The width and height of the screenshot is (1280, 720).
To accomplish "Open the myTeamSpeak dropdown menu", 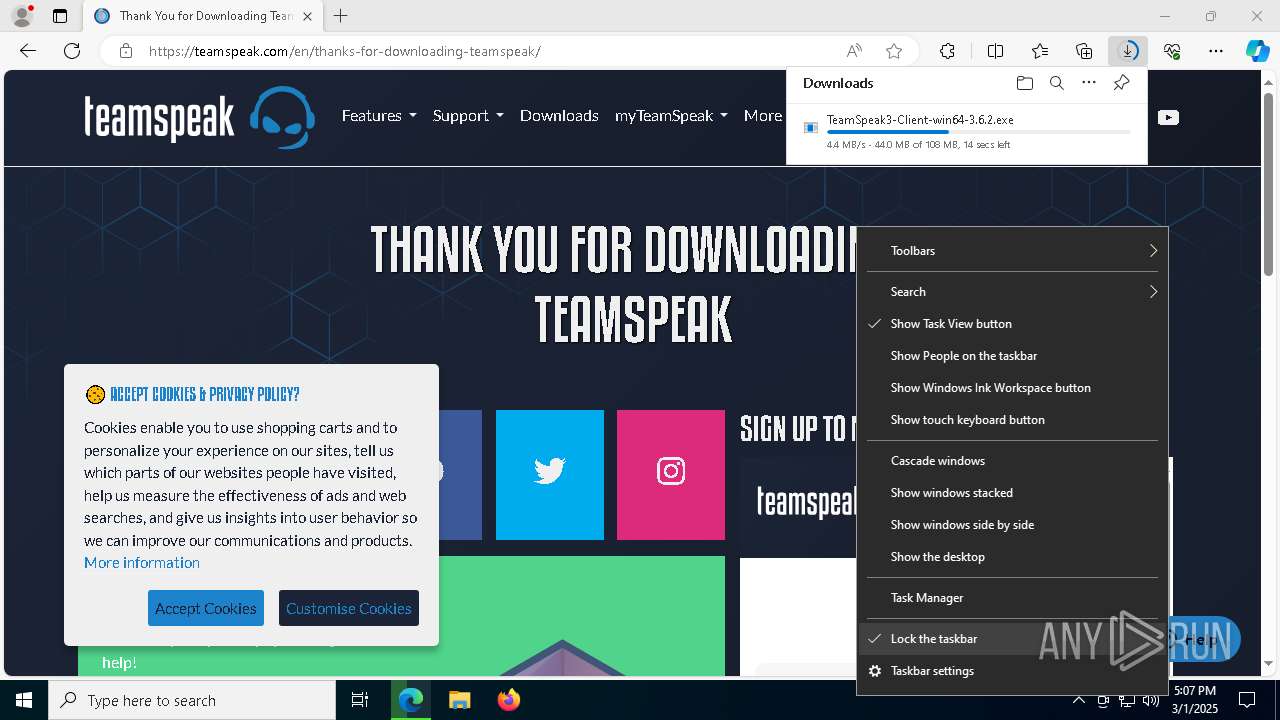I will 671,116.
